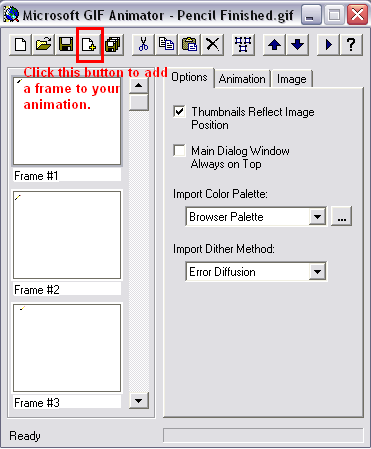Cut the selected frame with the scissors icon

(143, 44)
